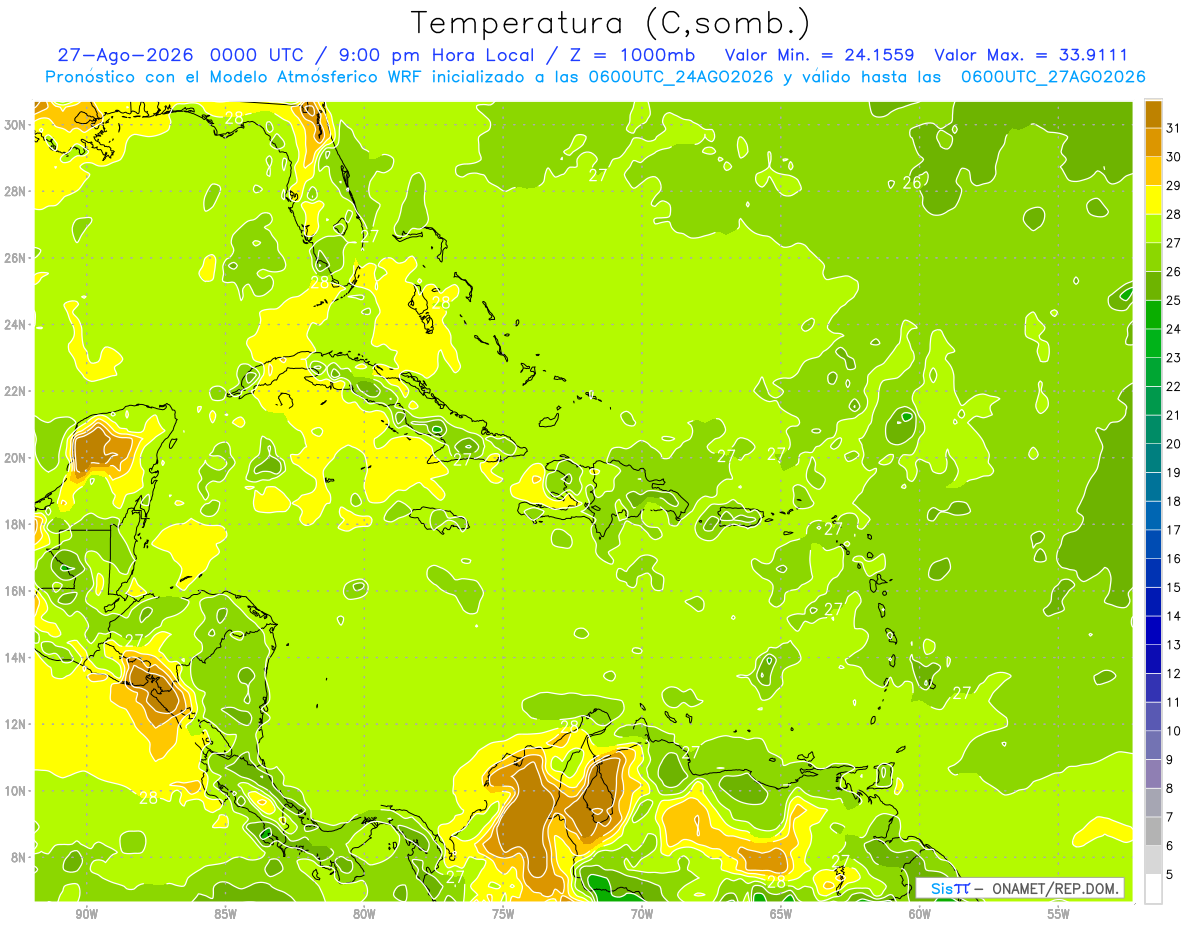Click the "10N" latitude label

click(x=16, y=790)
